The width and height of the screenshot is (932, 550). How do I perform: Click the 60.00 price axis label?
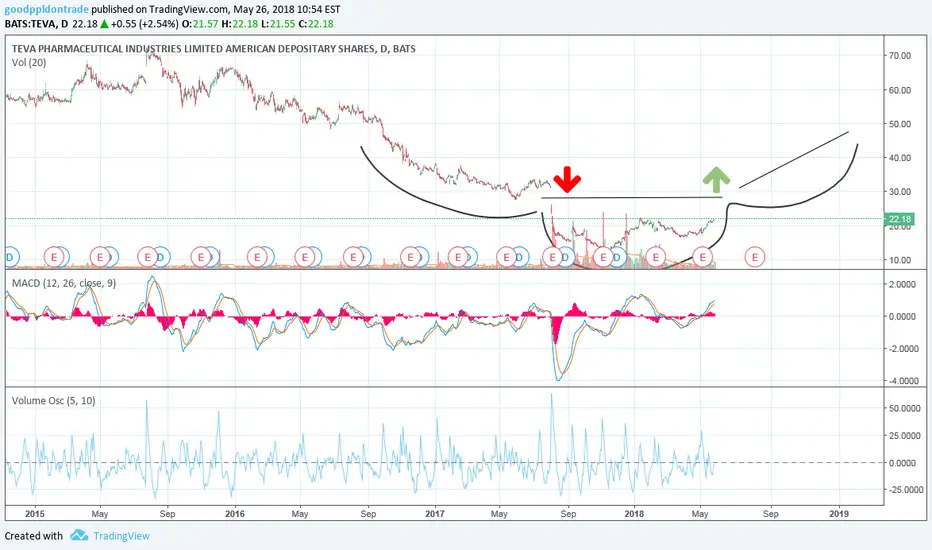[x=900, y=90]
